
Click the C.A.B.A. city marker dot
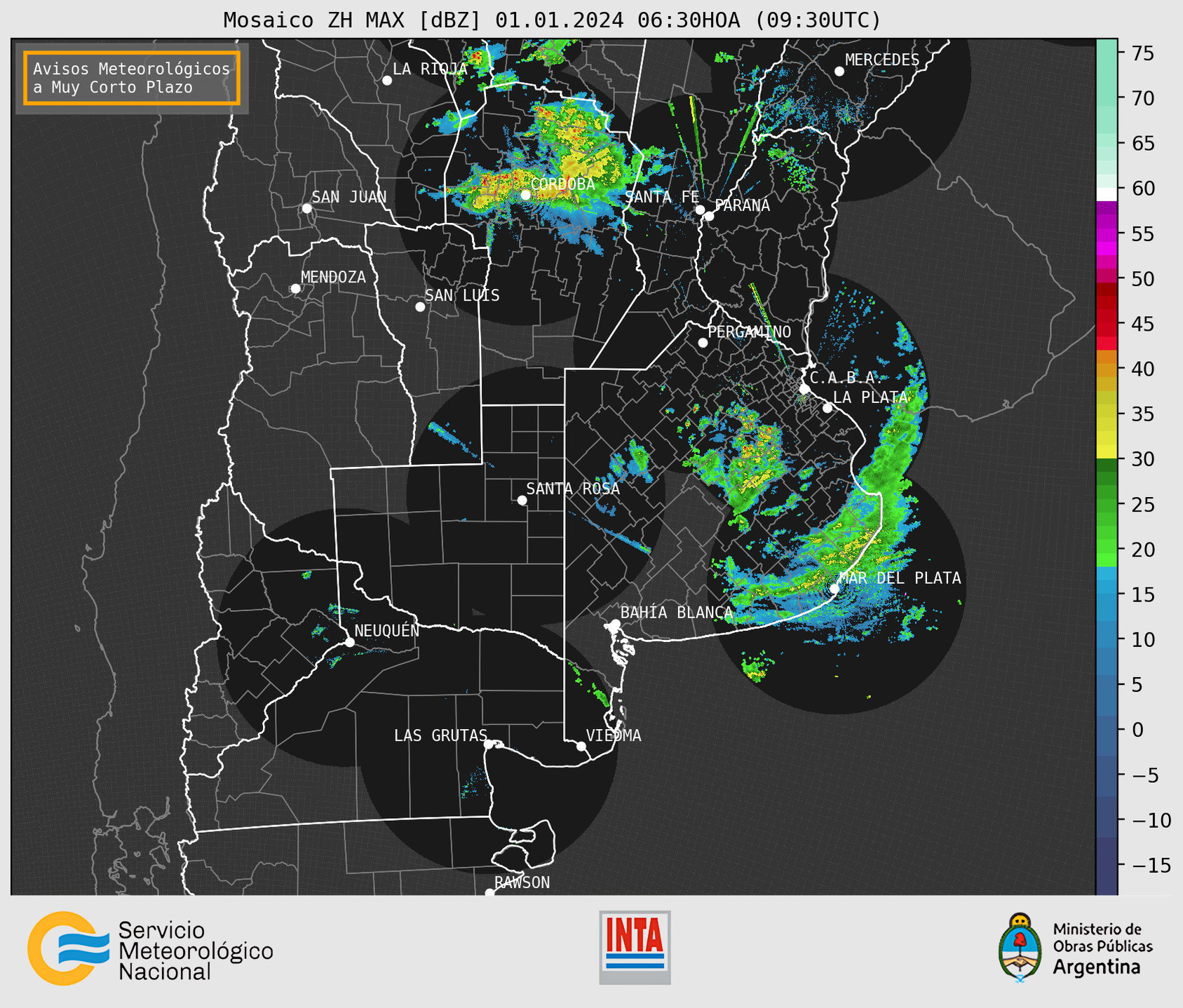[x=804, y=389]
